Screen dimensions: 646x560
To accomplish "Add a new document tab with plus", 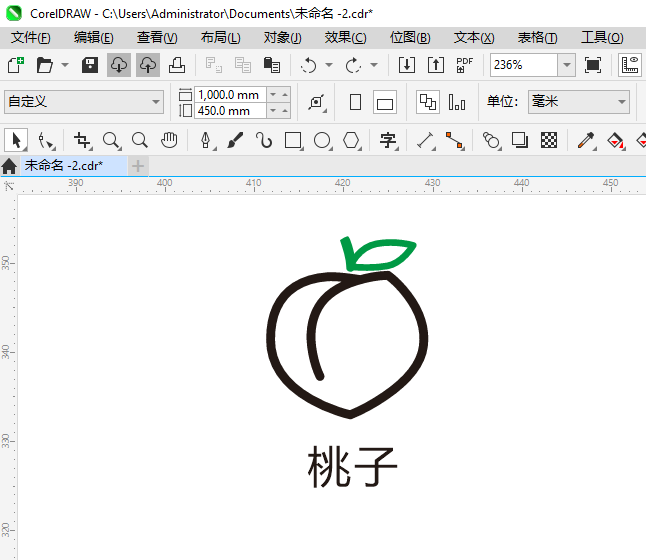I will coord(138,166).
